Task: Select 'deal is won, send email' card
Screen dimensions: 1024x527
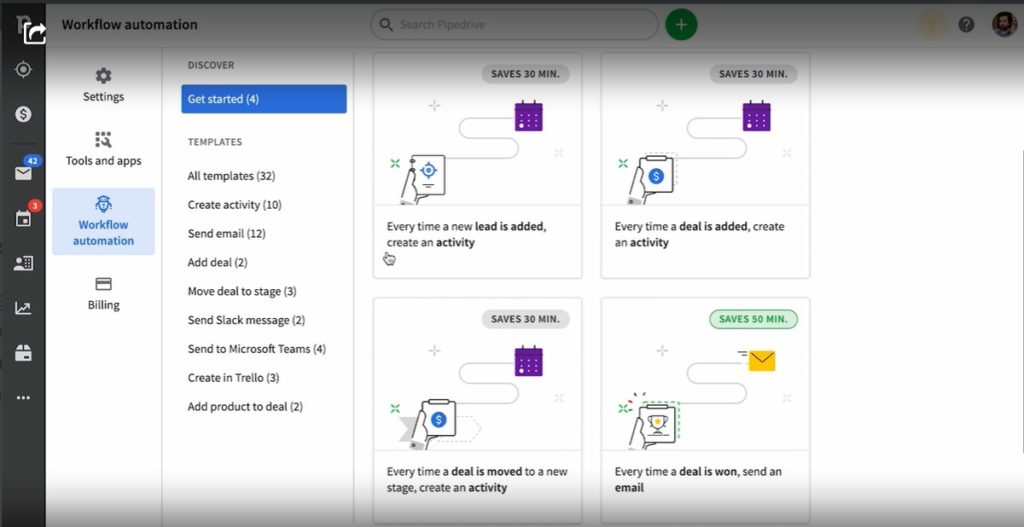Action: (x=705, y=411)
